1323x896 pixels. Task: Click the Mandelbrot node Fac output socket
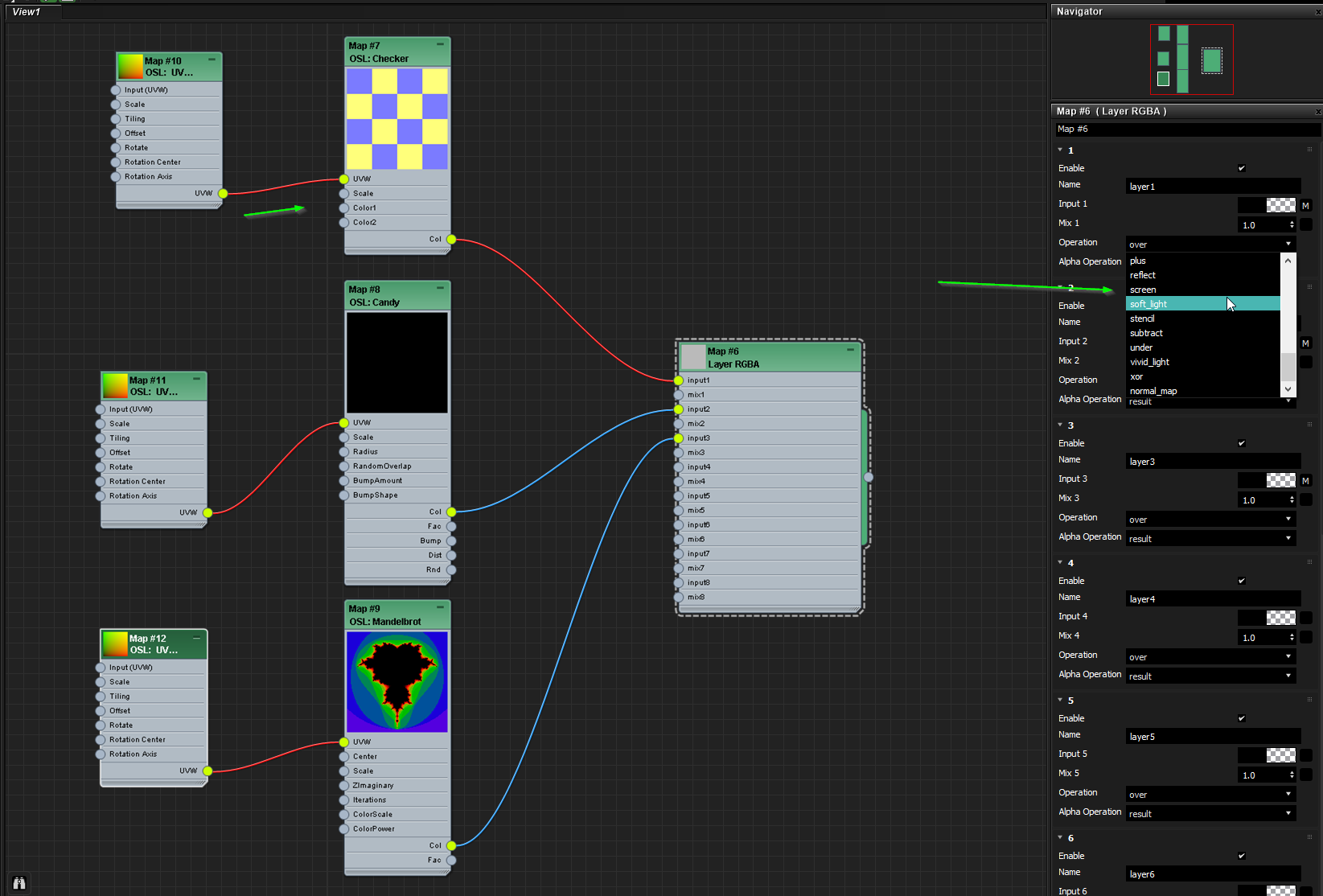(x=451, y=860)
